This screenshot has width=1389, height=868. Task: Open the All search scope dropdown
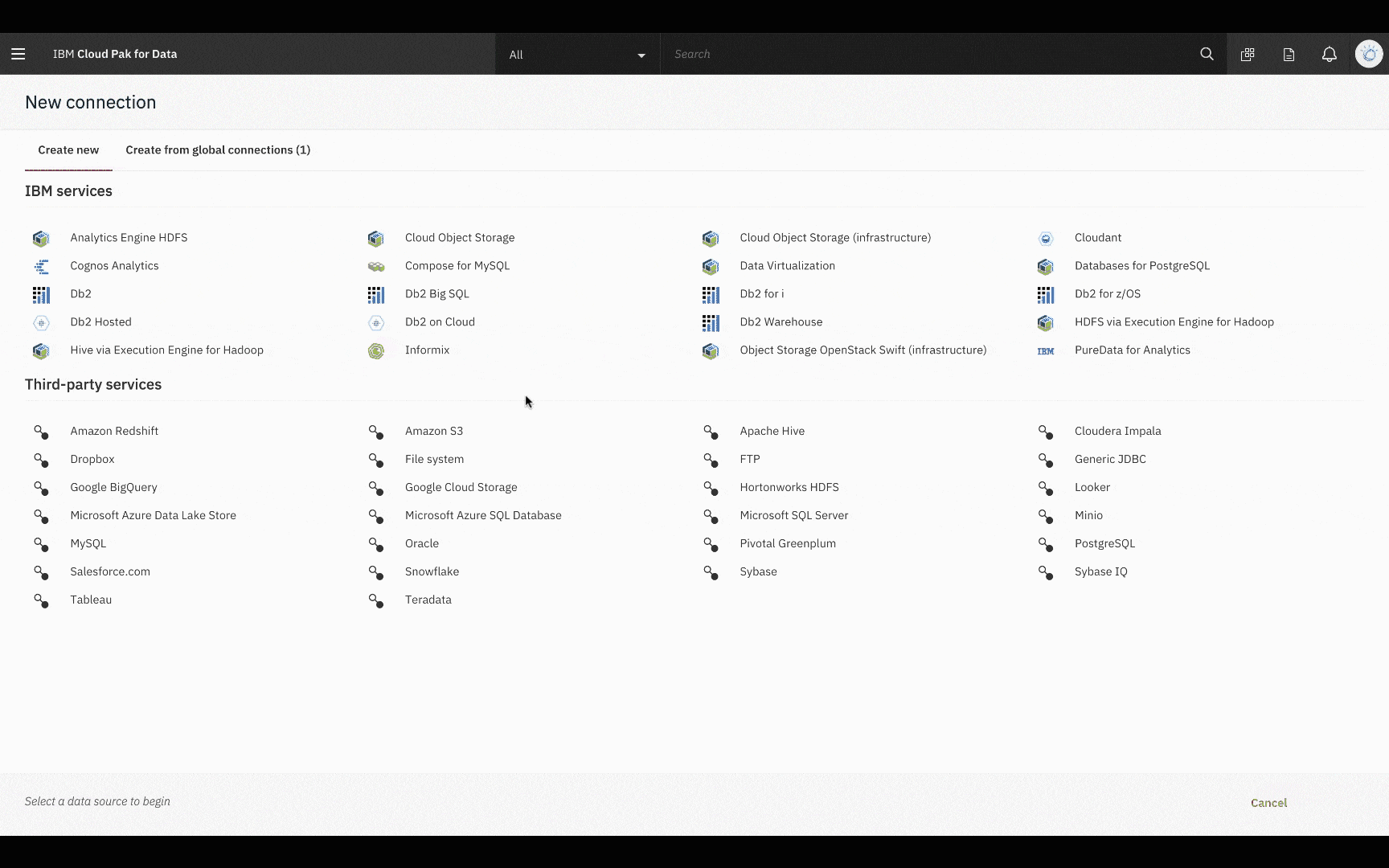click(x=577, y=54)
